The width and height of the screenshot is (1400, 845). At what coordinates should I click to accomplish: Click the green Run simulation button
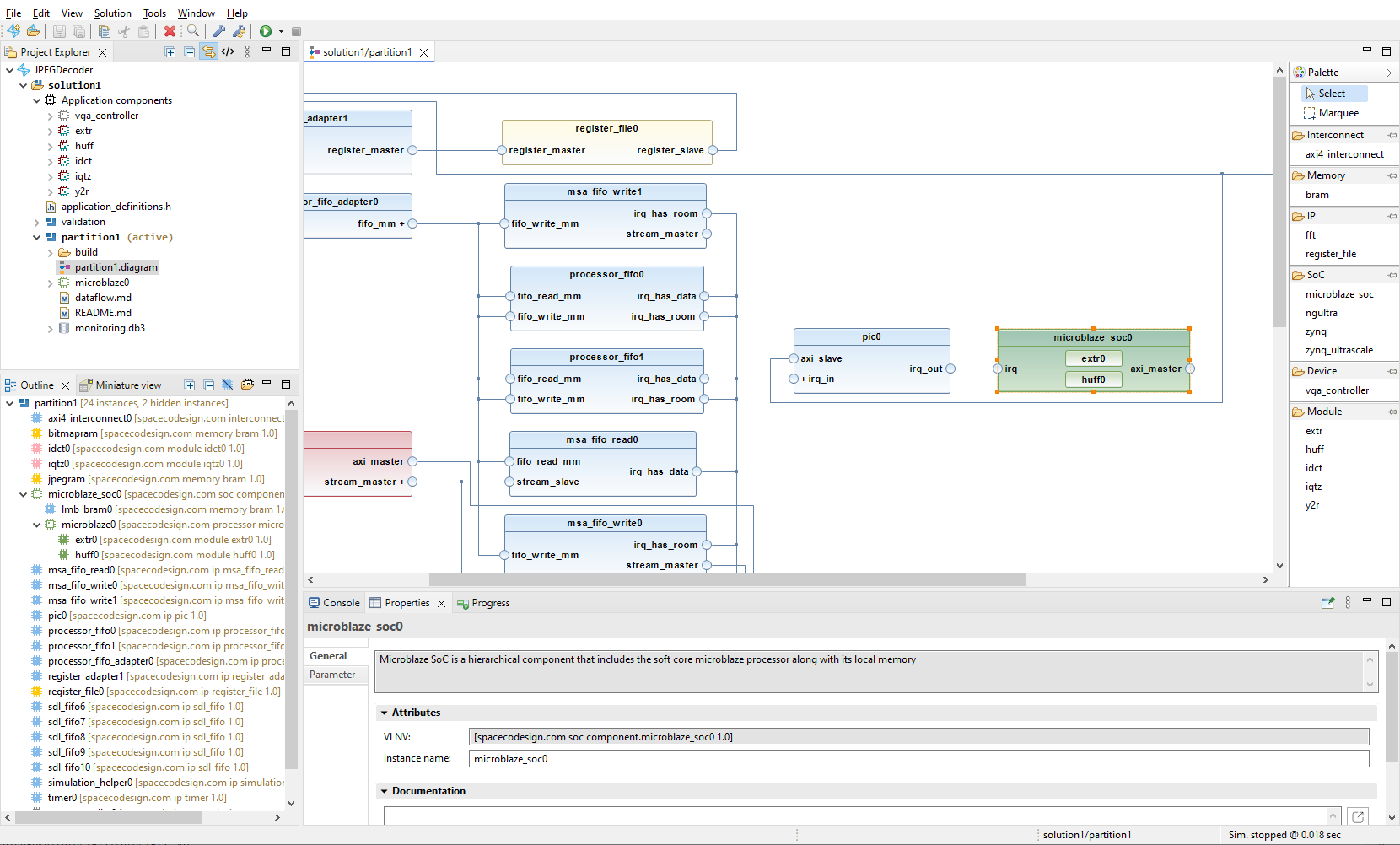[x=266, y=31]
